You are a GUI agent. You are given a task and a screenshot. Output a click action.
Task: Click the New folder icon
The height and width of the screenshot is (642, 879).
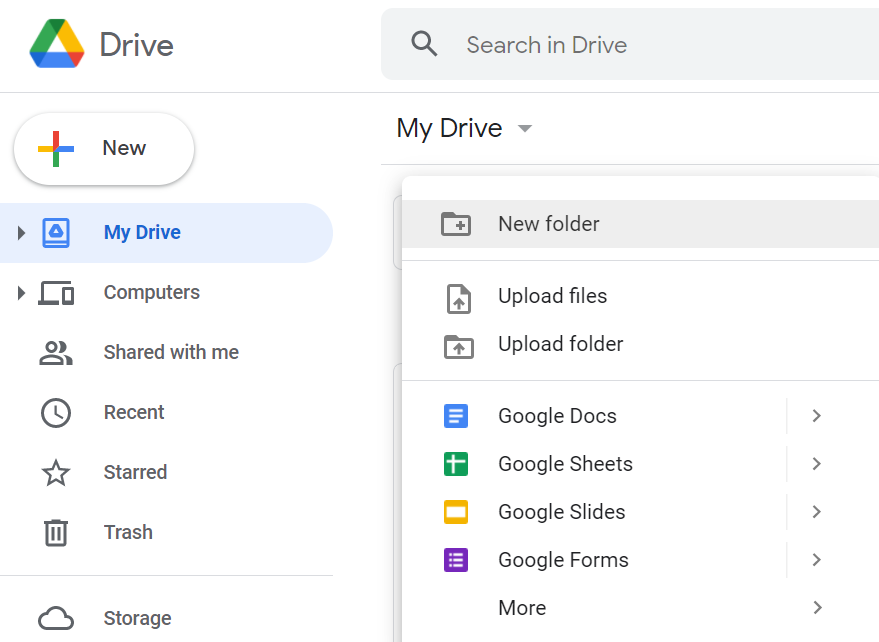click(458, 224)
